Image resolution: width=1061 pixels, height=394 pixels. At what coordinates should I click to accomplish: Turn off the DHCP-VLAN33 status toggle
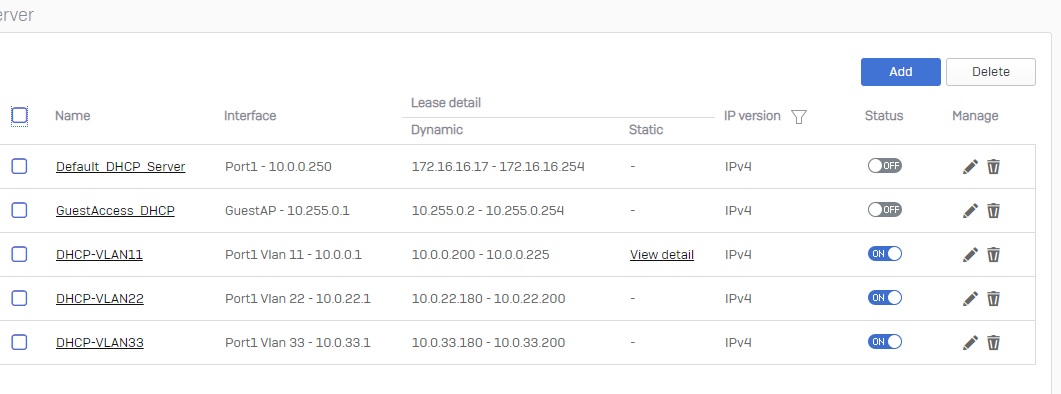click(x=885, y=342)
